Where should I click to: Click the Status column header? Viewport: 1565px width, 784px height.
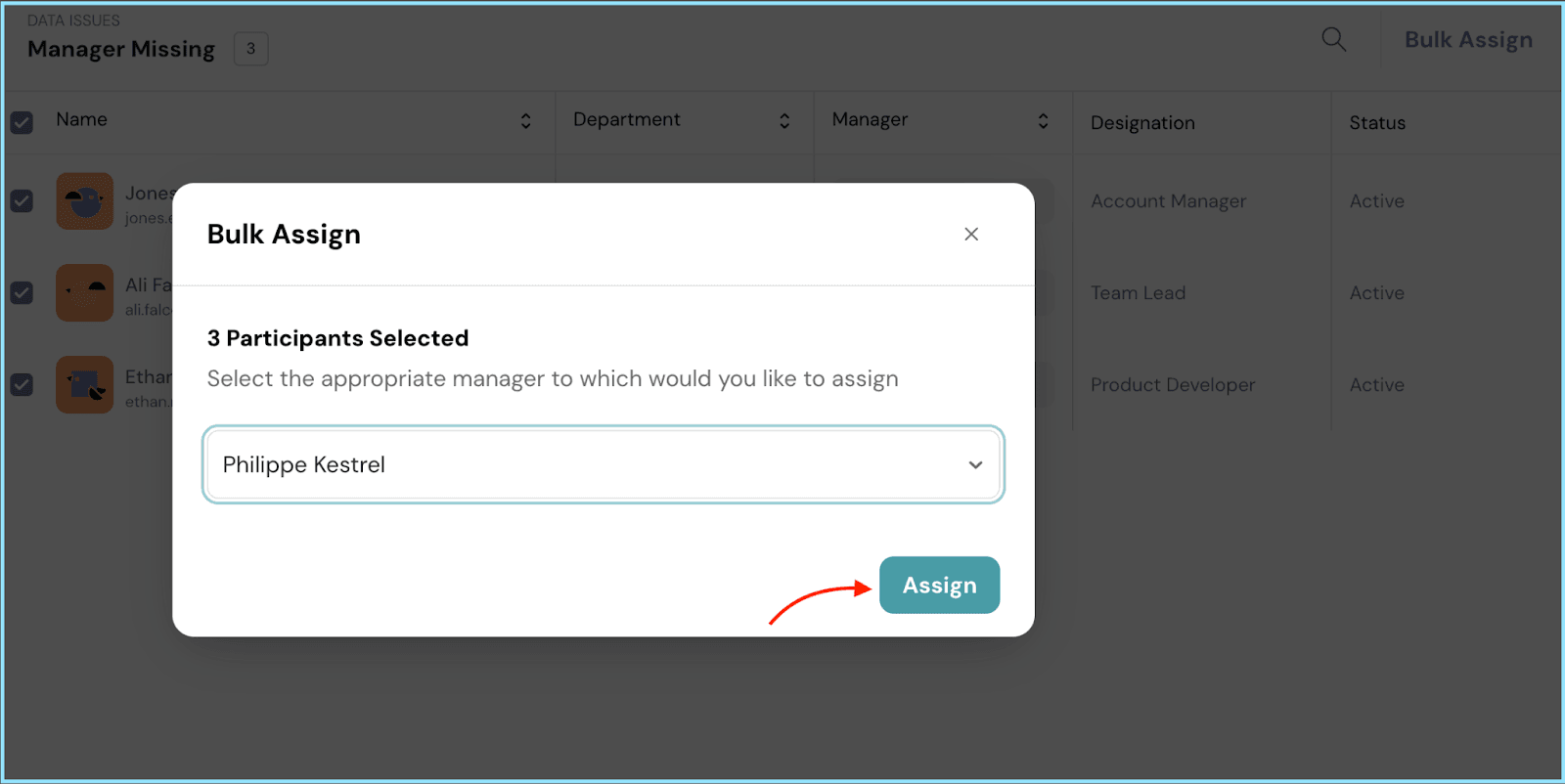[x=1376, y=123]
